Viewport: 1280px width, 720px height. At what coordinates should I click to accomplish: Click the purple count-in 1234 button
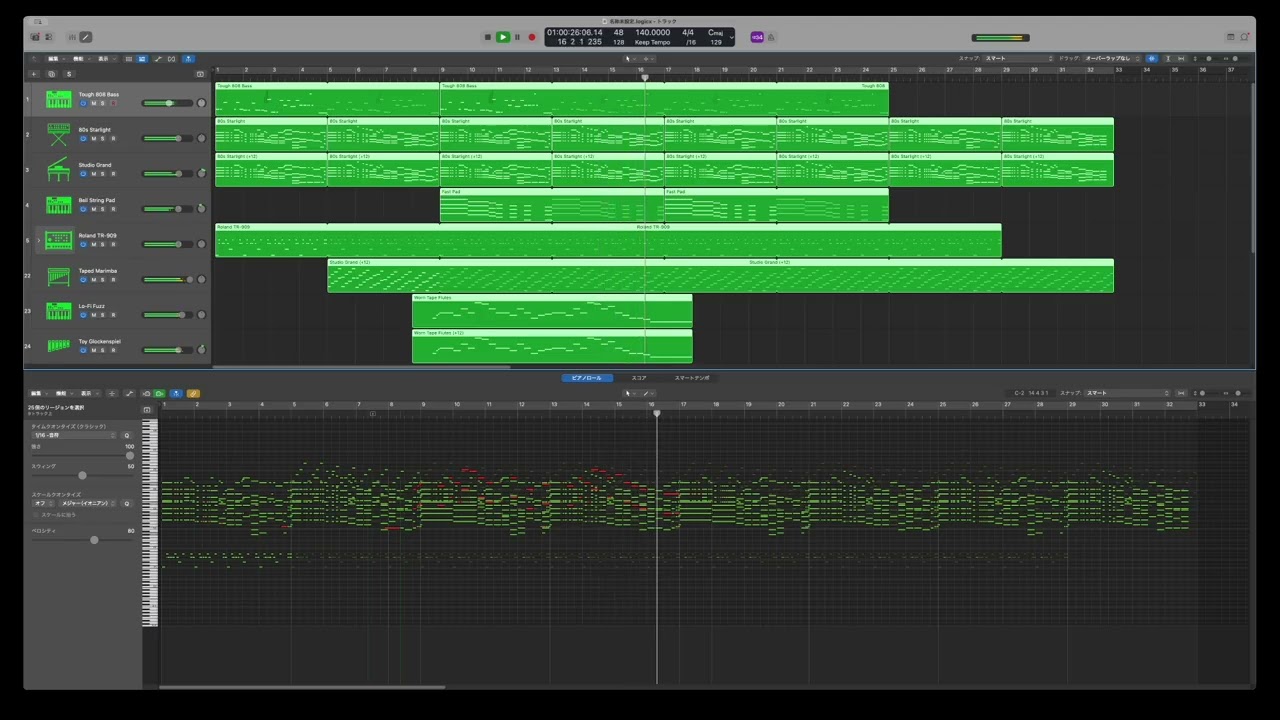point(757,37)
